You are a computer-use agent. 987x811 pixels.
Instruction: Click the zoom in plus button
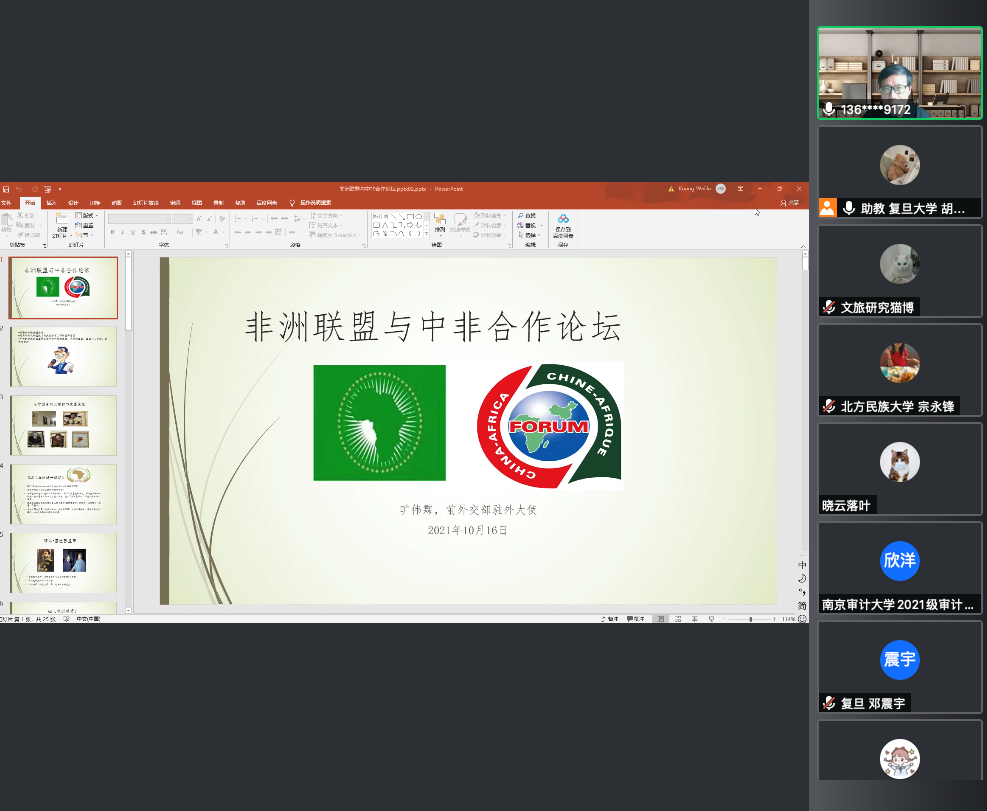point(776,619)
